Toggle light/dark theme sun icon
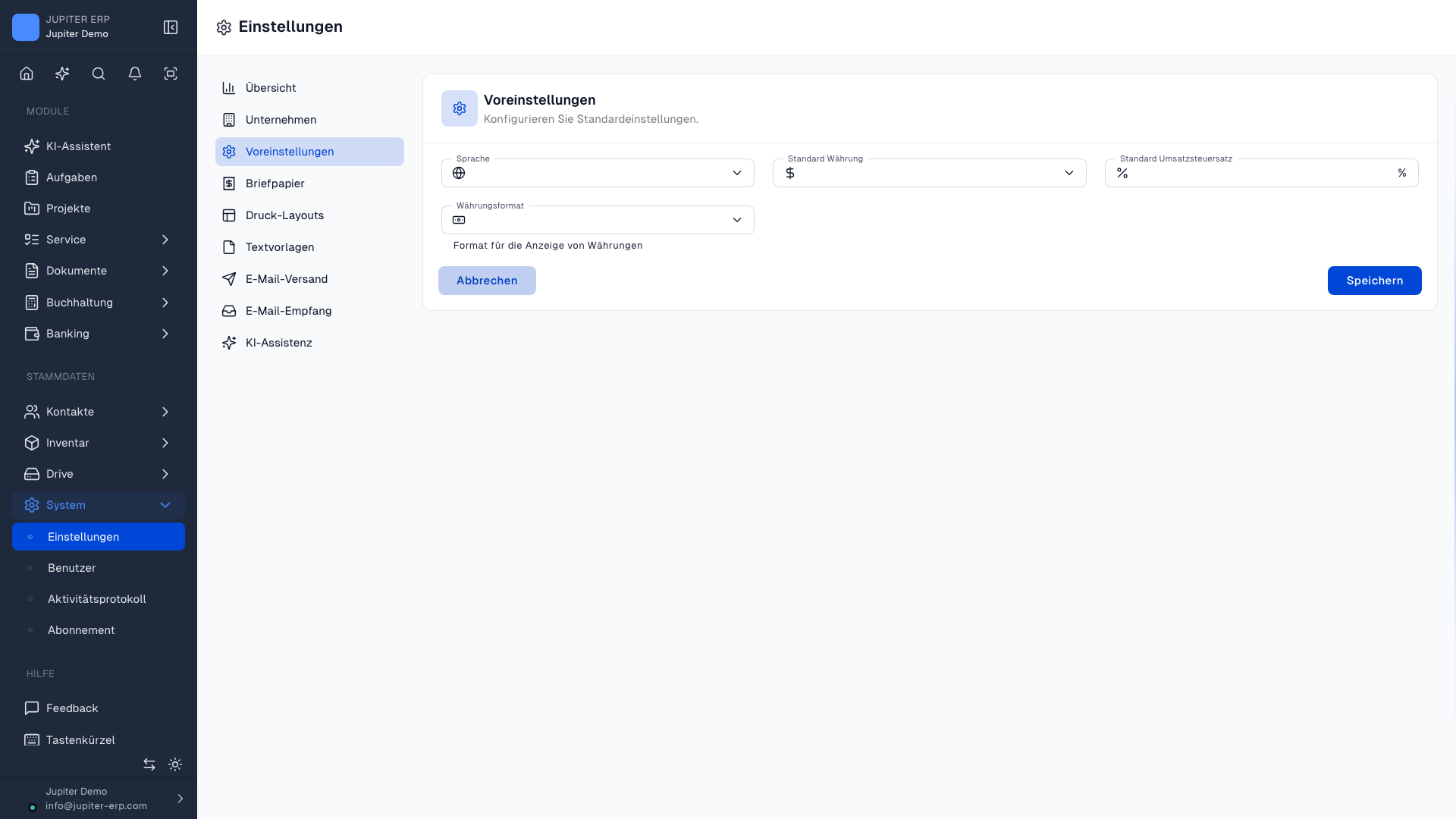Image resolution: width=1456 pixels, height=819 pixels. [175, 764]
